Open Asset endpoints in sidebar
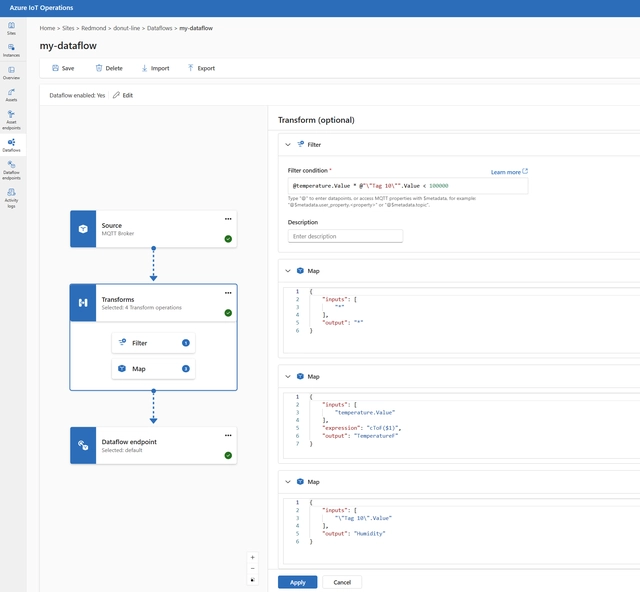640x592 pixels. (11, 120)
